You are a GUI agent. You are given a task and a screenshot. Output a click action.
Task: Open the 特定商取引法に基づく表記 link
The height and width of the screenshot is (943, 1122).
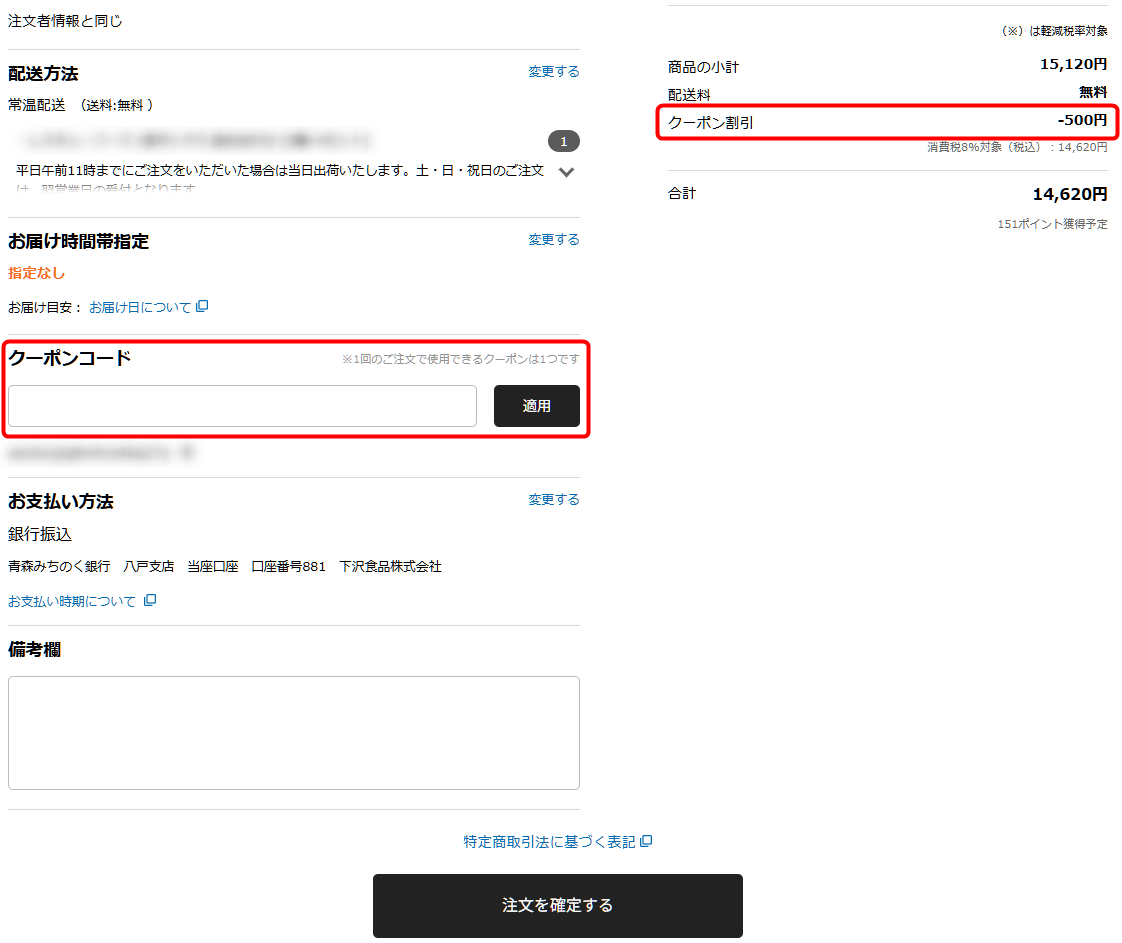click(x=549, y=842)
